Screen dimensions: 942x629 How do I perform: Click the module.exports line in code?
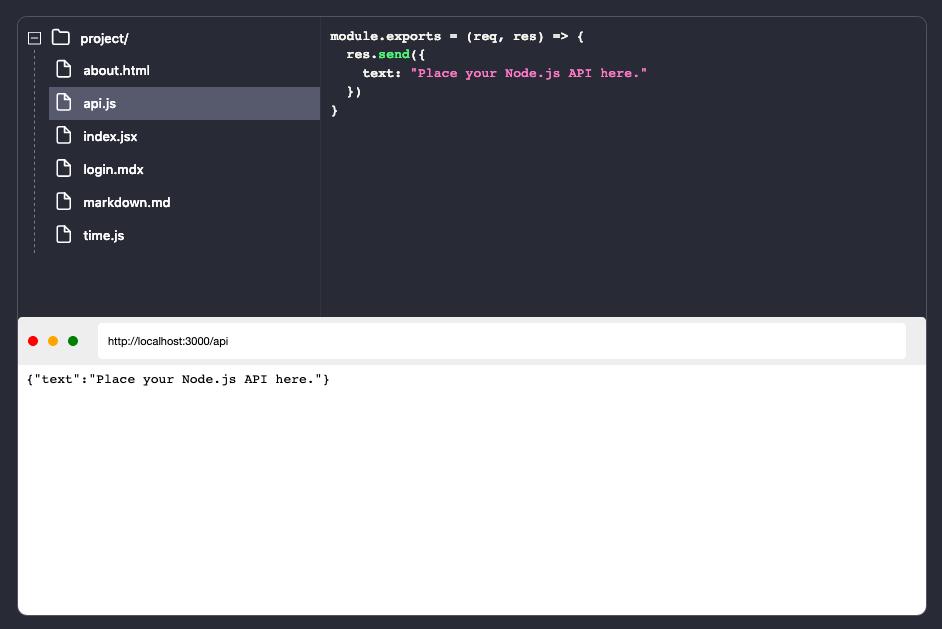[x=457, y=37]
